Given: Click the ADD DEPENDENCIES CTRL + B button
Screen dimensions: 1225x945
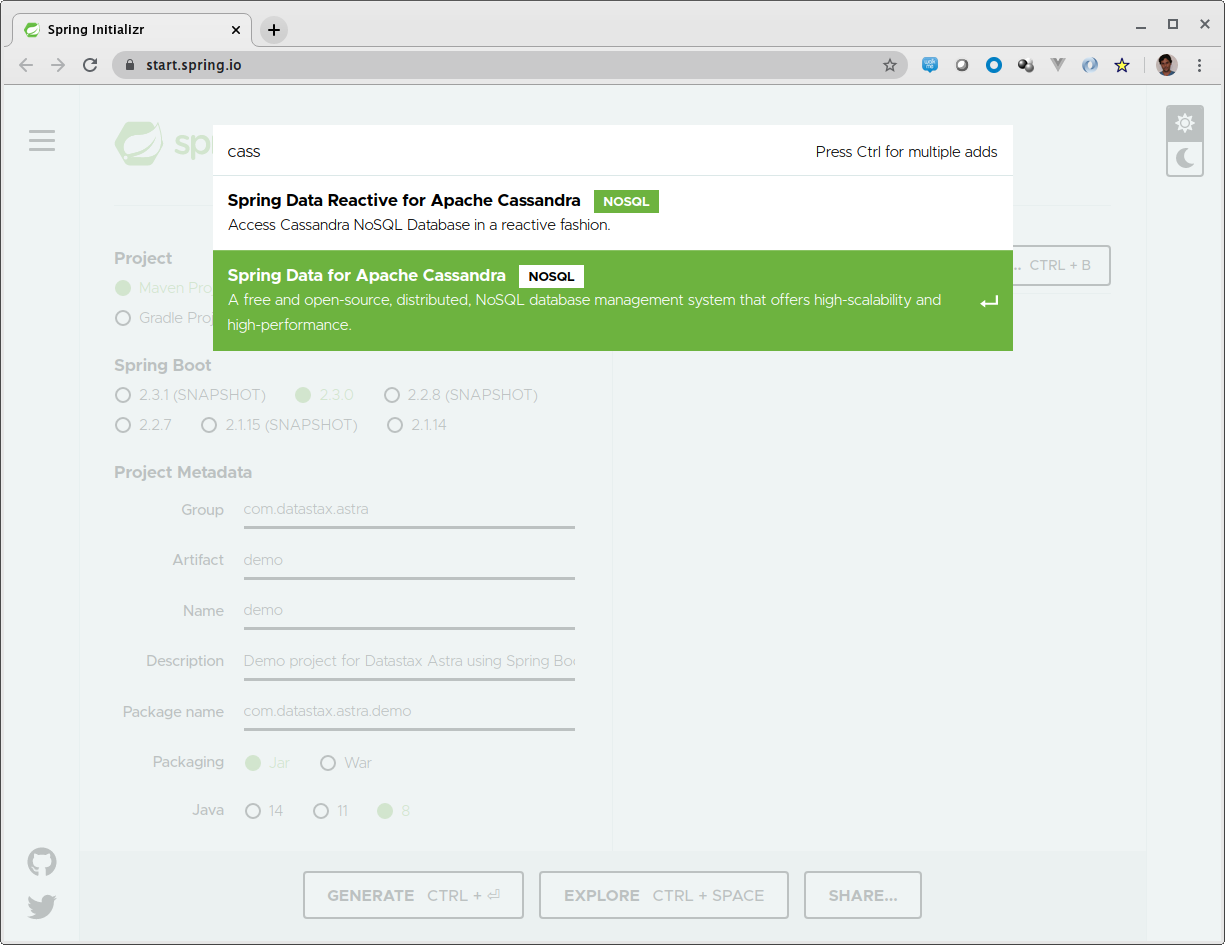Looking at the screenshot, I should coord(1061,265).
